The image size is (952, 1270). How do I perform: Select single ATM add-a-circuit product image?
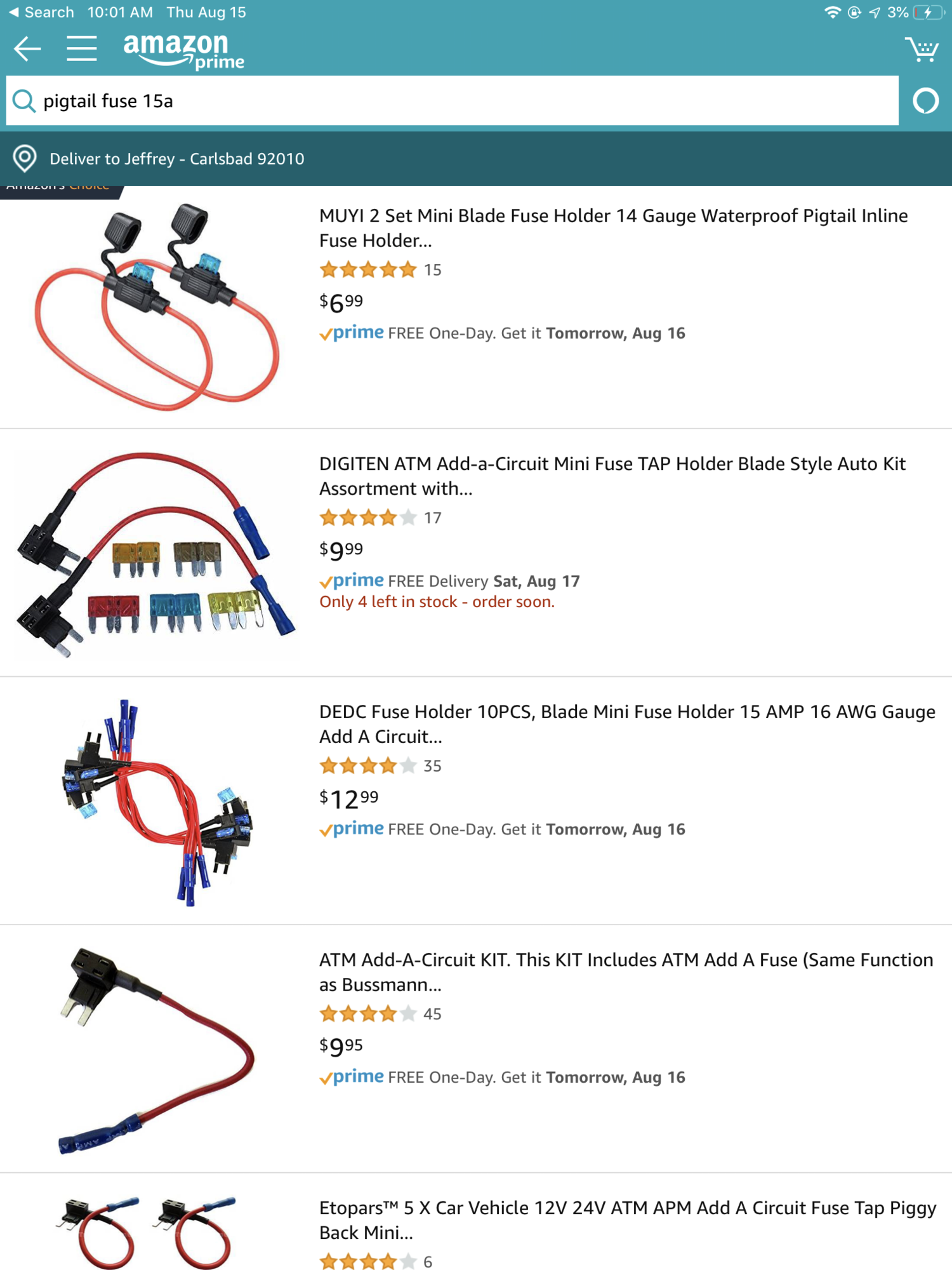[x=156, y=1050]
